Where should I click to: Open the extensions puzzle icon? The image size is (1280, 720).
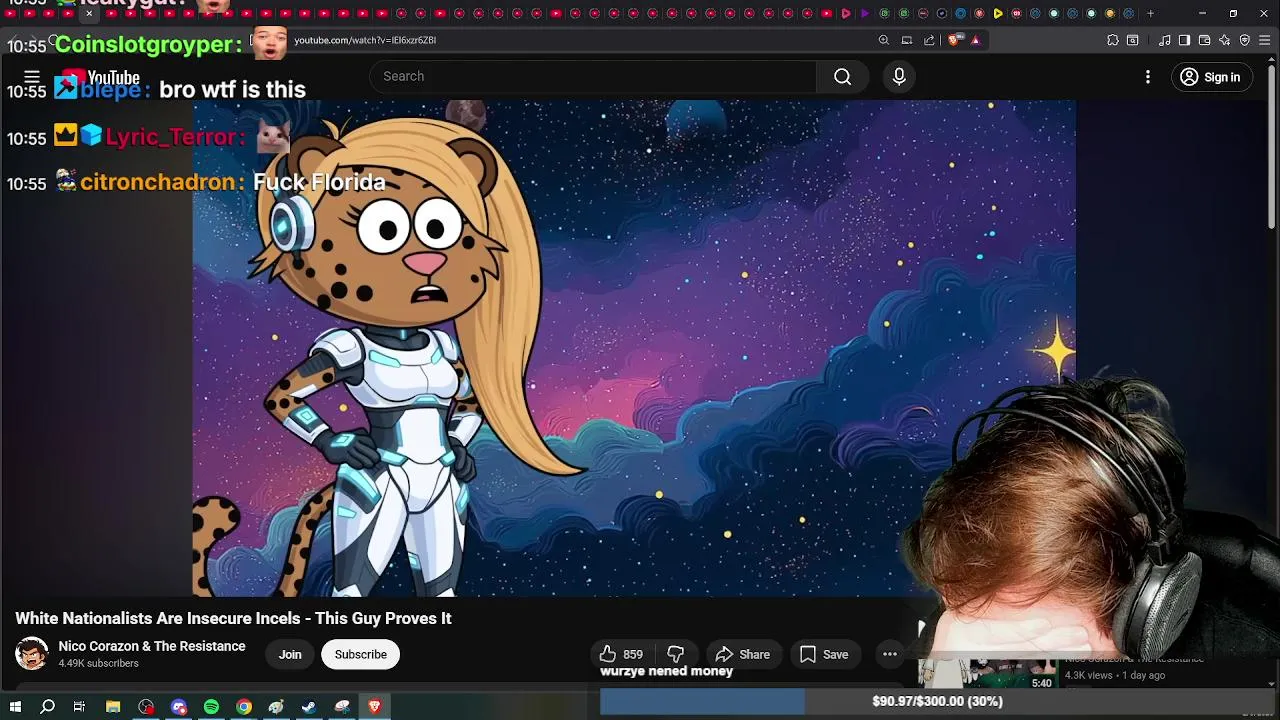pyautogui.click(x=1113, y=40)
